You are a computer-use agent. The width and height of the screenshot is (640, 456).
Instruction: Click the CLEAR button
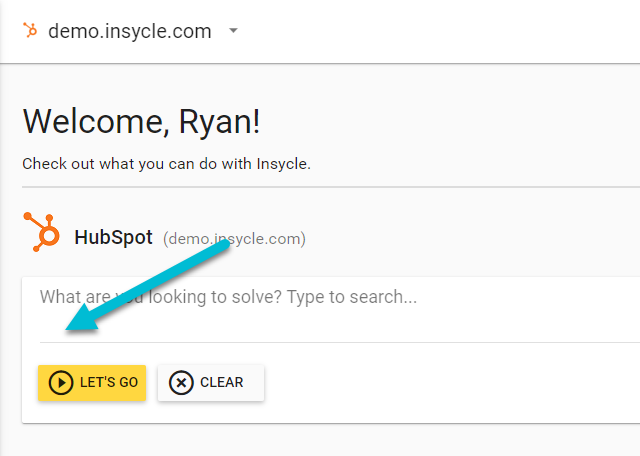click(211, 383)
